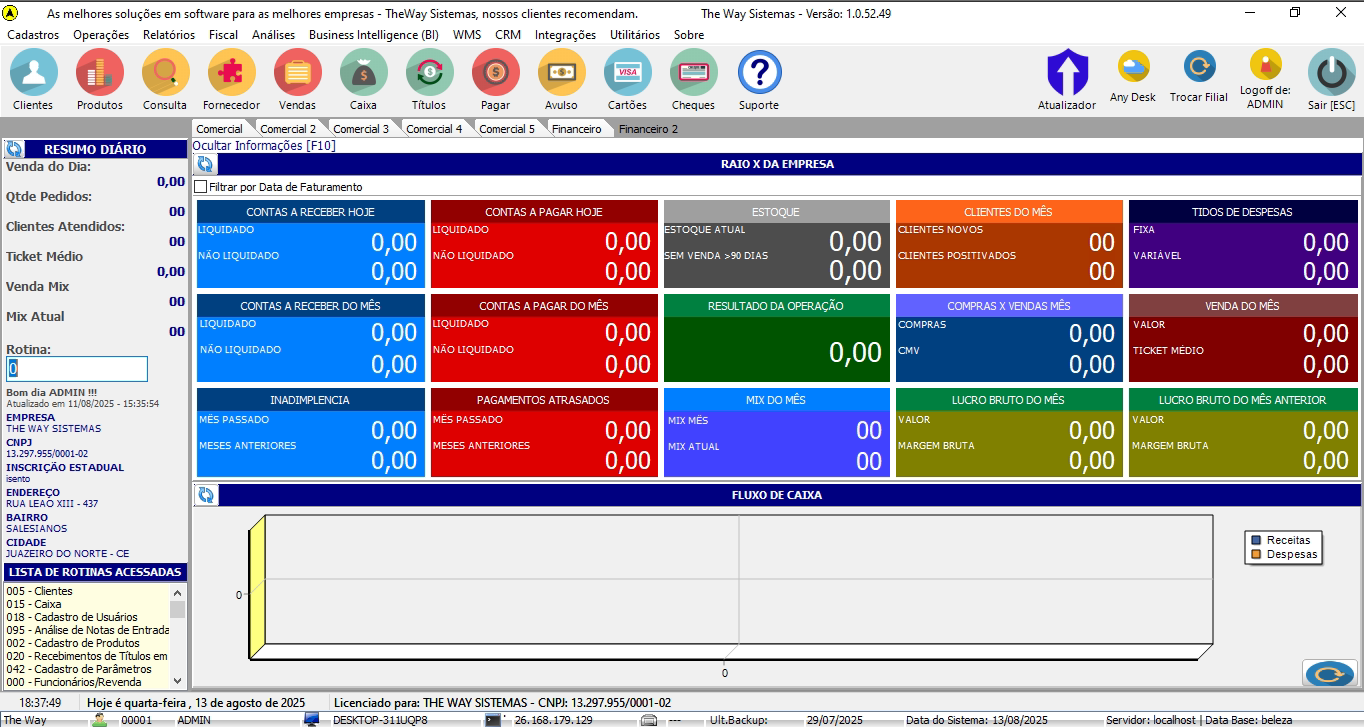Open the Produtos toolbar icon
The width and height of the screenshot is (1364, 727).
tap(100, 74)
